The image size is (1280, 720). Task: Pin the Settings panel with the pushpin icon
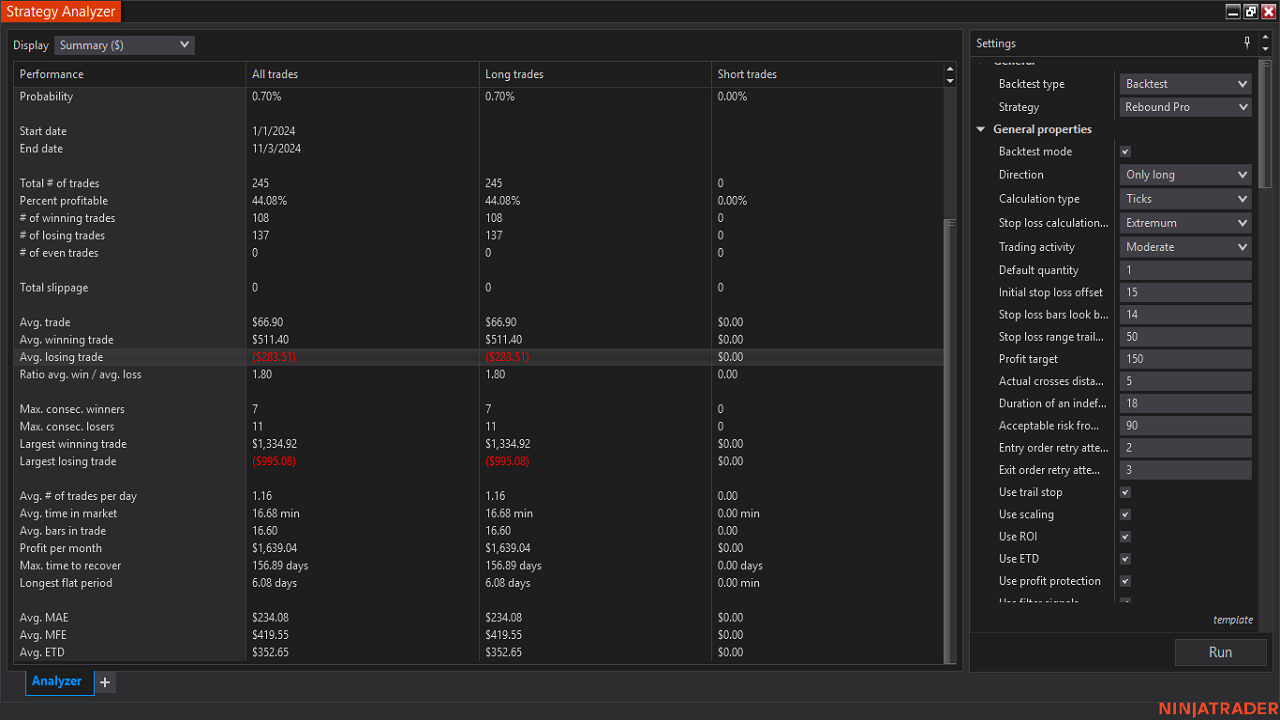(1247, 43)
